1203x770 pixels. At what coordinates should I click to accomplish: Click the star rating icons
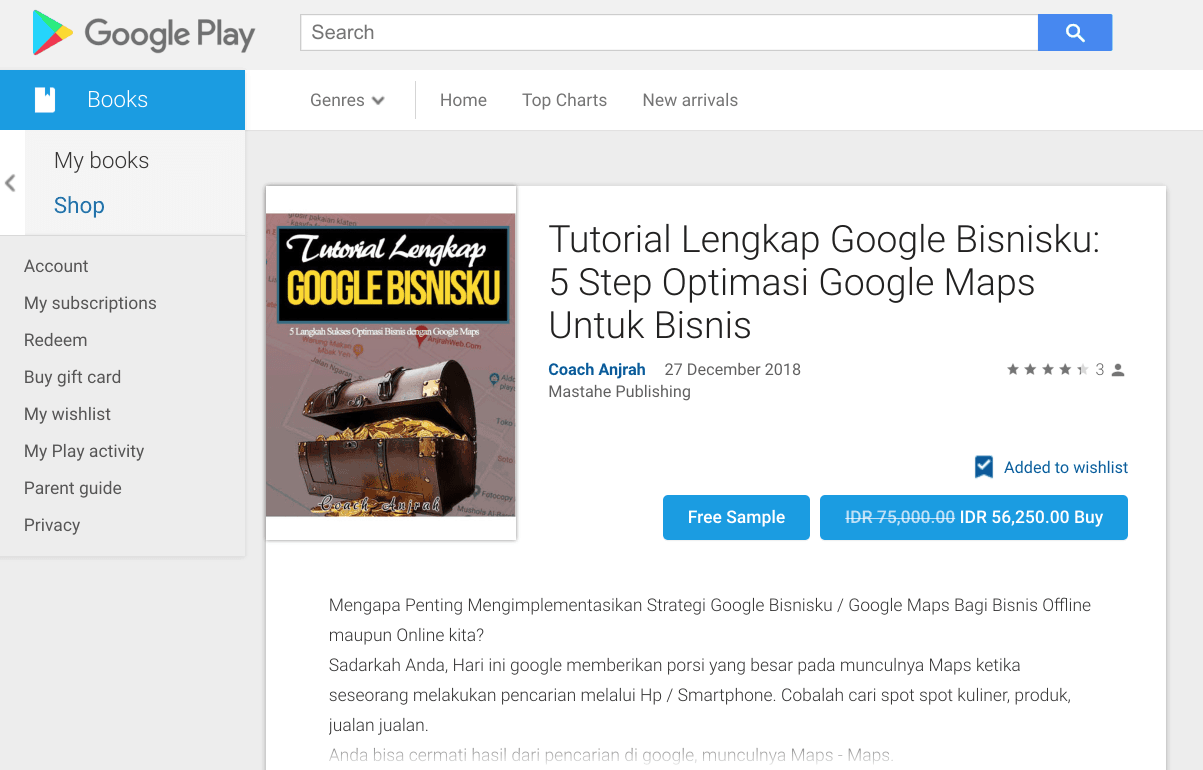[x=1047, y=370]
